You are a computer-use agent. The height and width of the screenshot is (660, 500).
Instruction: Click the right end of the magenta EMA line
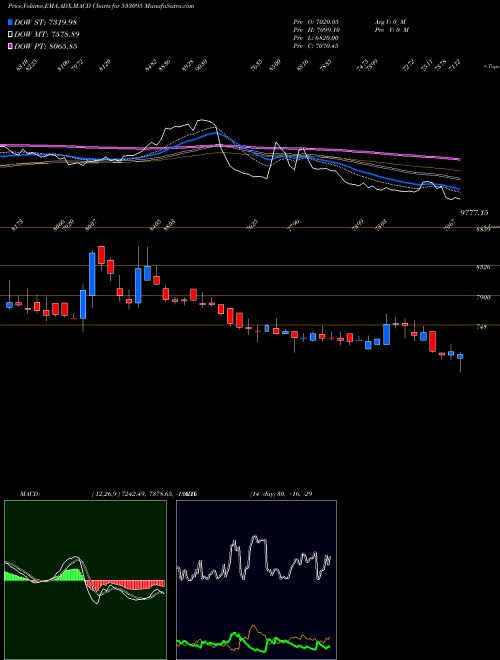click(x=459, y=159)
